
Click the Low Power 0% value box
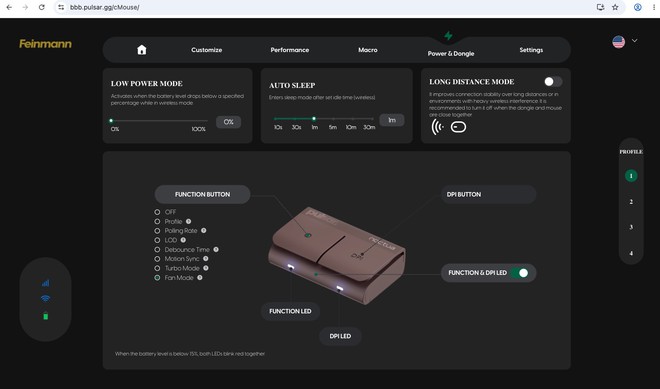click(x=229, y=122)
